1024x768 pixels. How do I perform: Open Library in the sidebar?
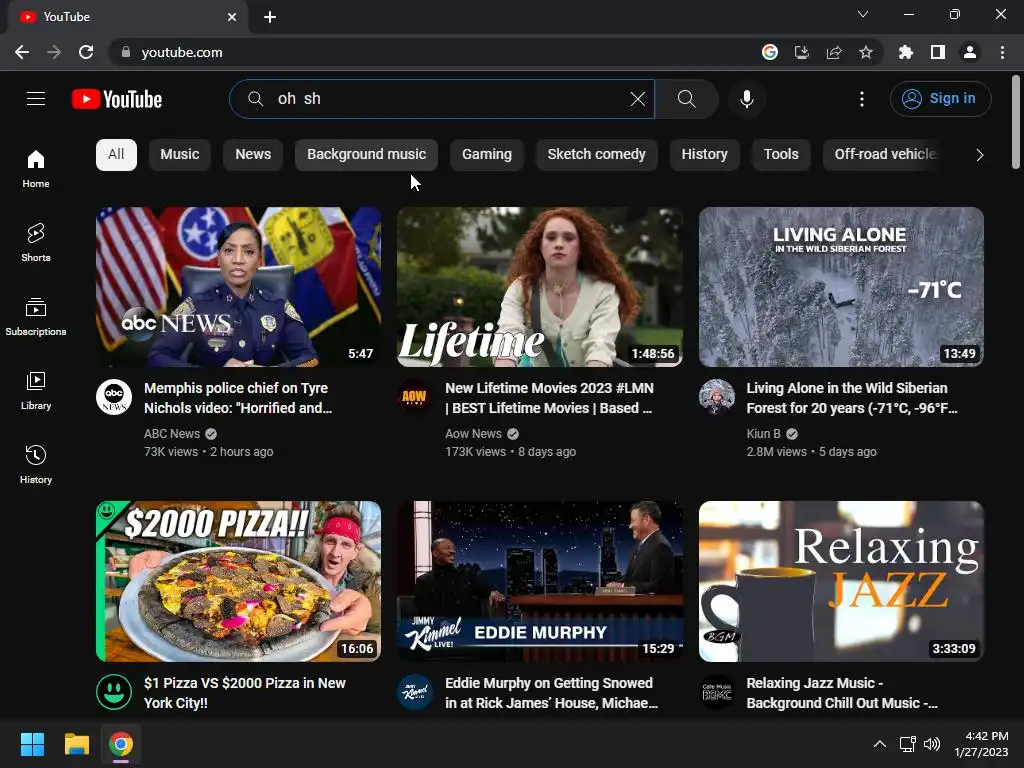tap(36, 391)
